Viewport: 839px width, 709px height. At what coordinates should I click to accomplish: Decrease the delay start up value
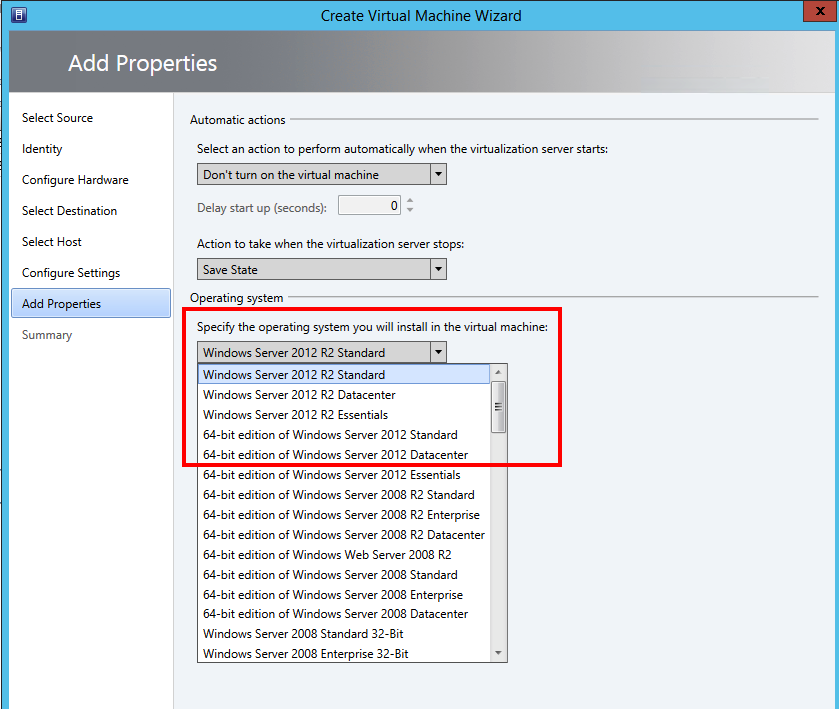tap(410, 210)
